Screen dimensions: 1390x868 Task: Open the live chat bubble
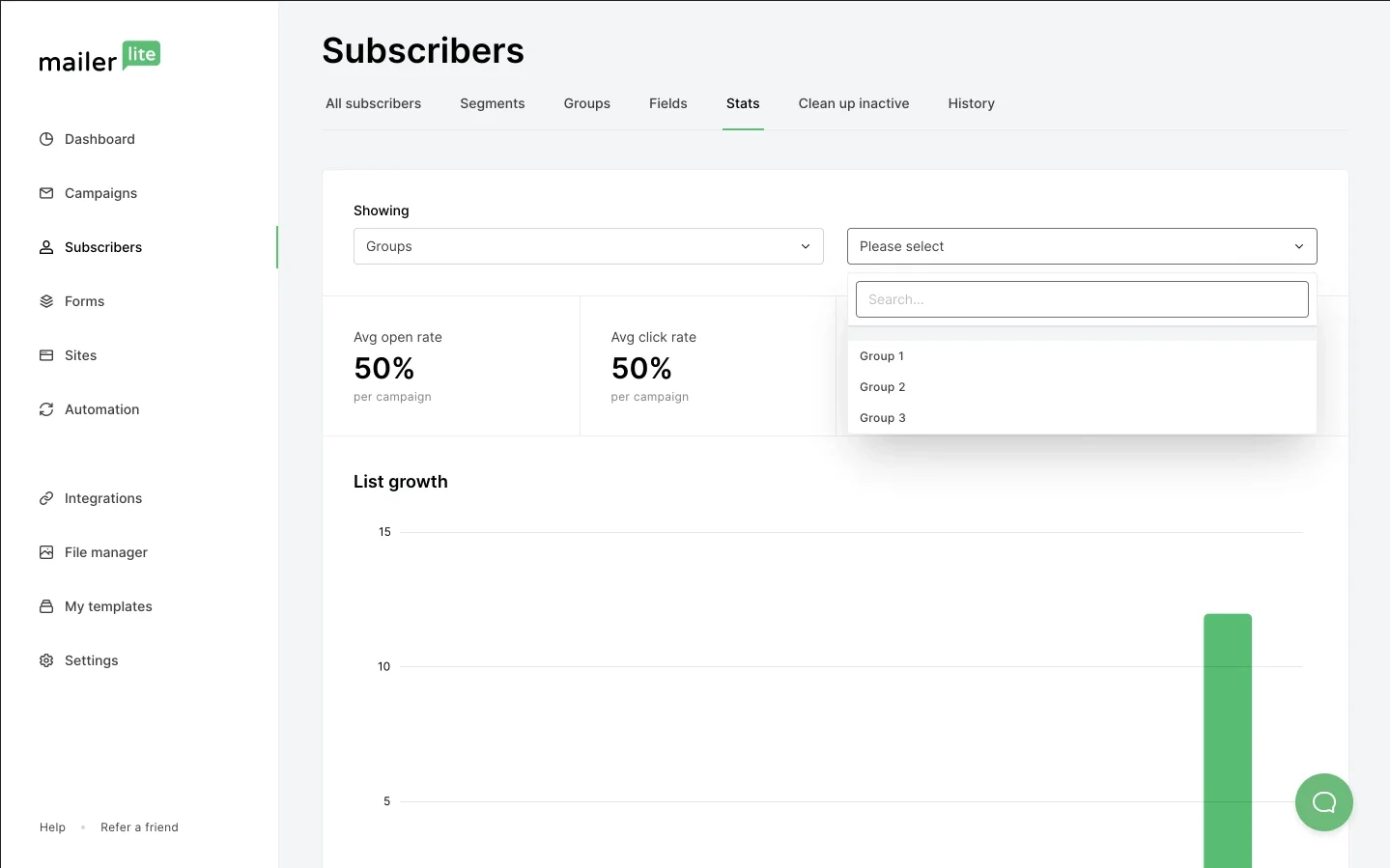click(x=1323, y=802)
